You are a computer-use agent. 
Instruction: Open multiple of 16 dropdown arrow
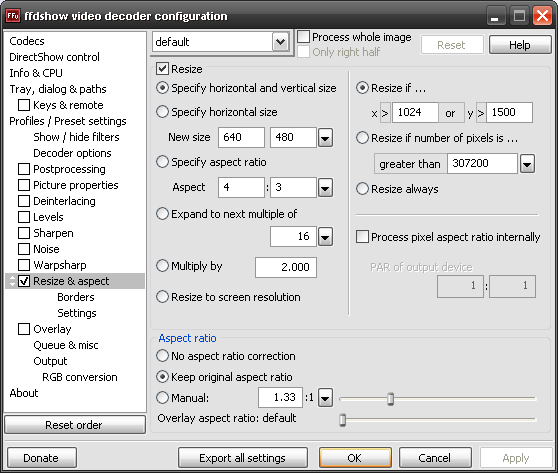(x=325, y=237)
